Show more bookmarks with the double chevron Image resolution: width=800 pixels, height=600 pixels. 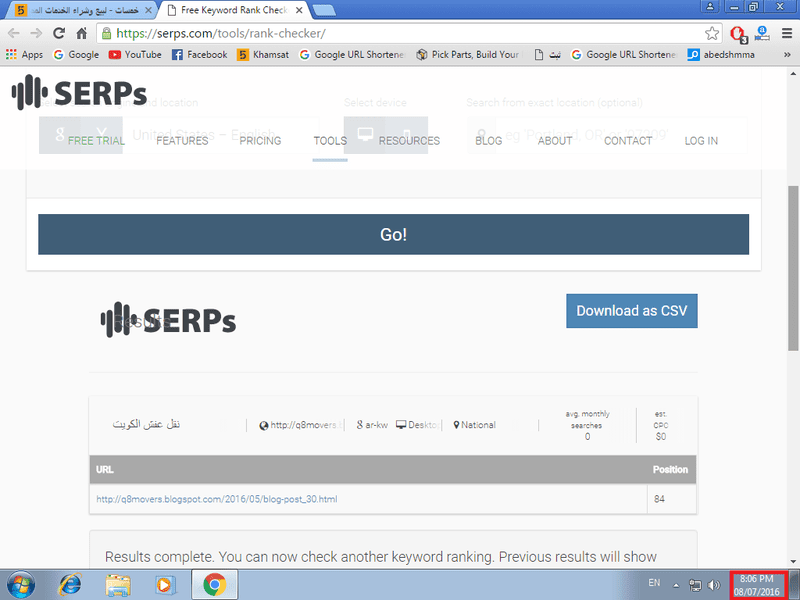[x=787, y=55]
